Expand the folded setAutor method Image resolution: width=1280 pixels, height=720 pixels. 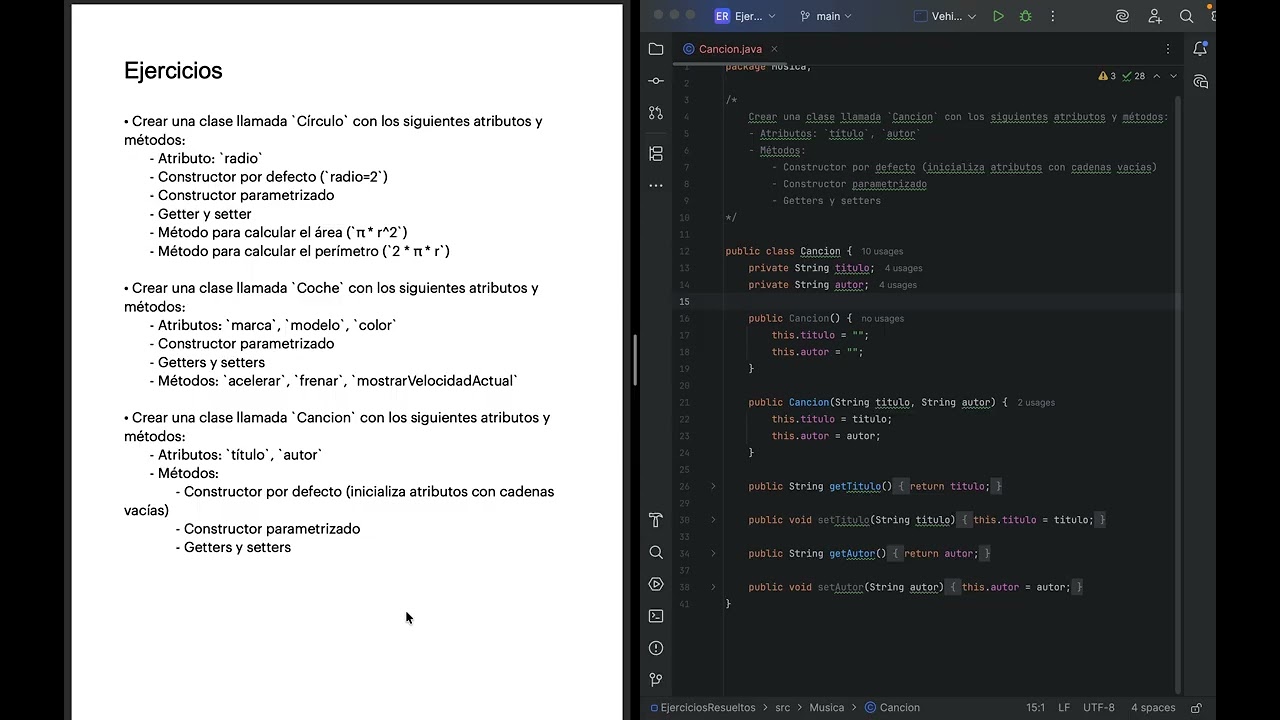713,587
